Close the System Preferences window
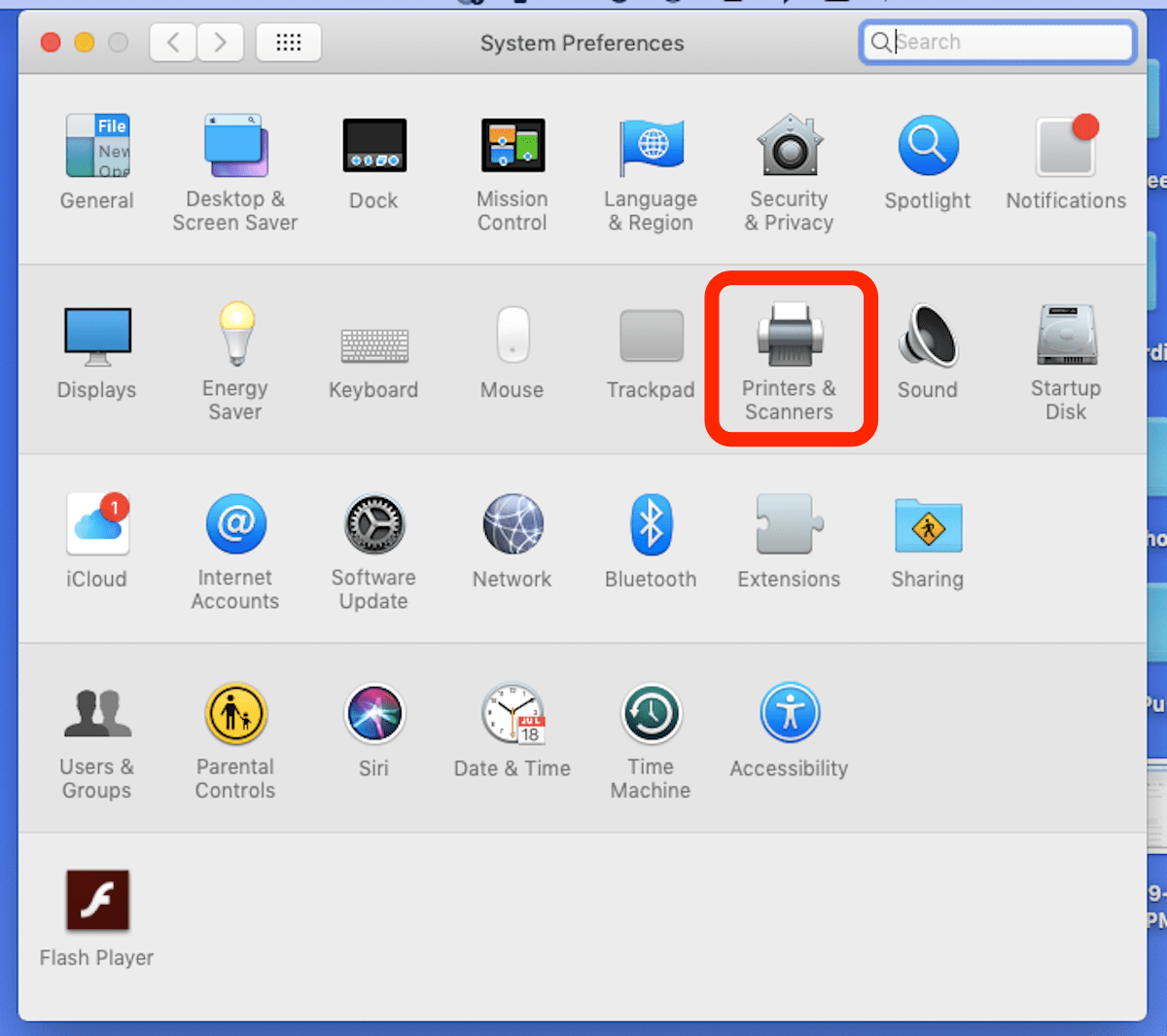The image size is (1167, 1036). [51, 42]
